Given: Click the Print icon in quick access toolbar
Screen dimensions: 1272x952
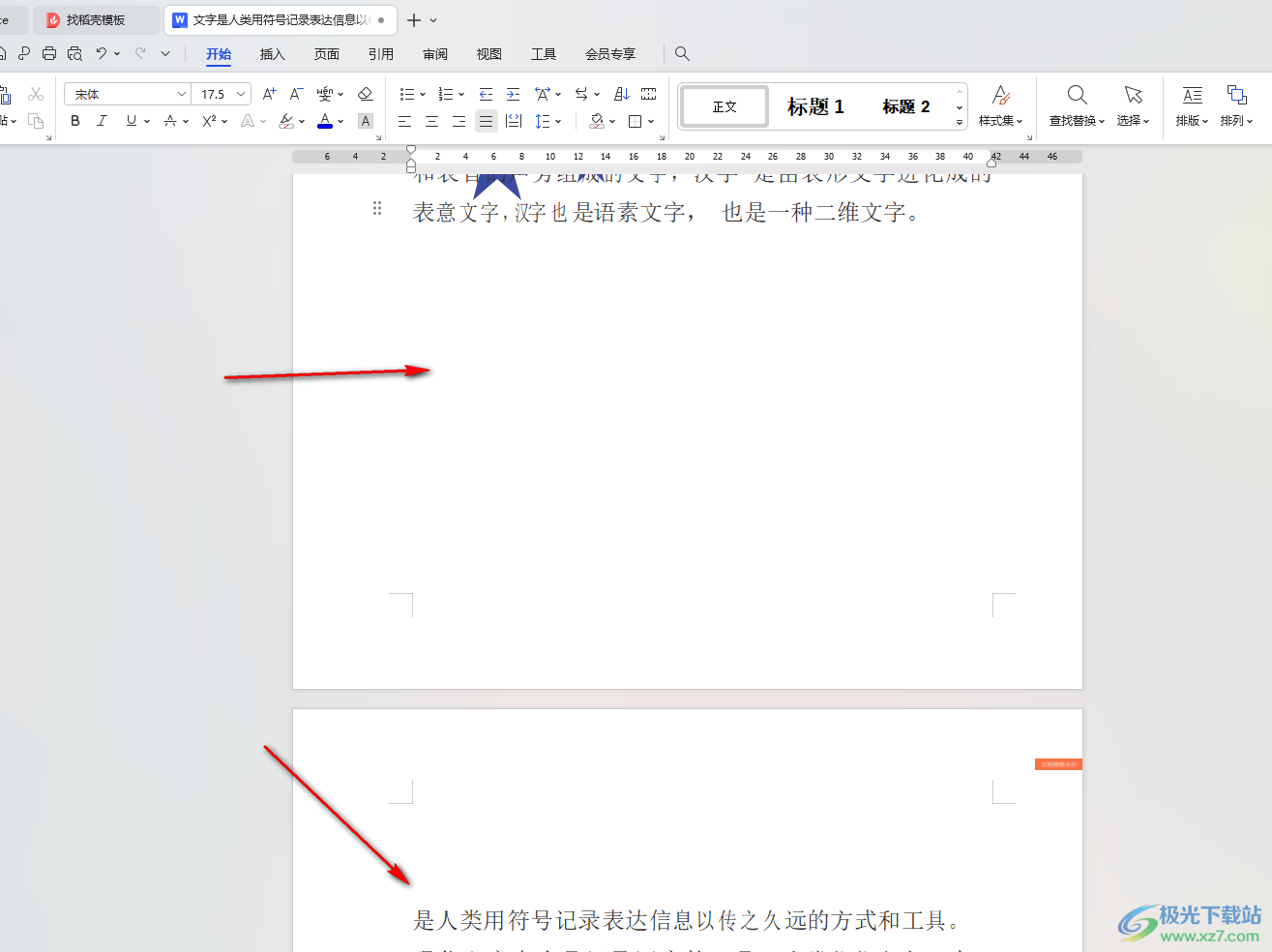Looking at the screenshot, I should click(49, 53).
